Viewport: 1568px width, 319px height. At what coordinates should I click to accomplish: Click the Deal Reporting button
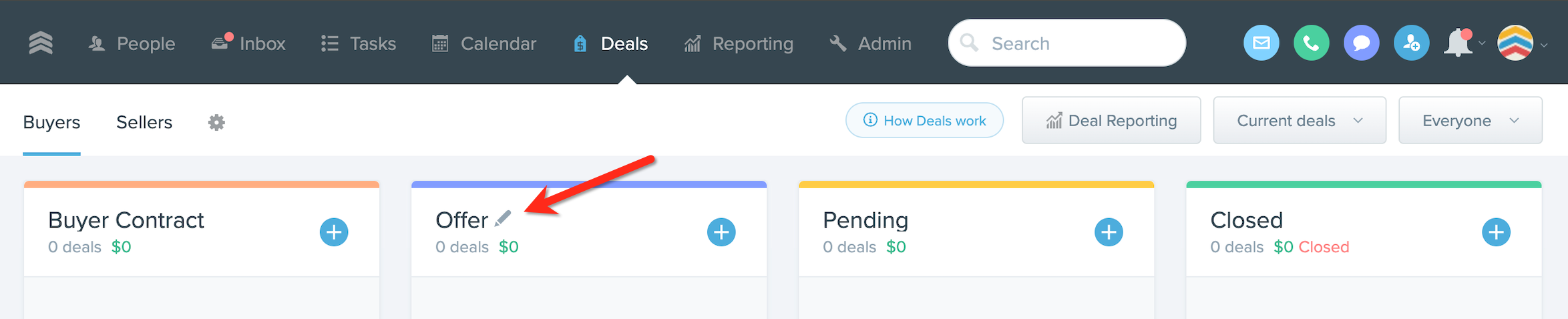pos(1111,120)
